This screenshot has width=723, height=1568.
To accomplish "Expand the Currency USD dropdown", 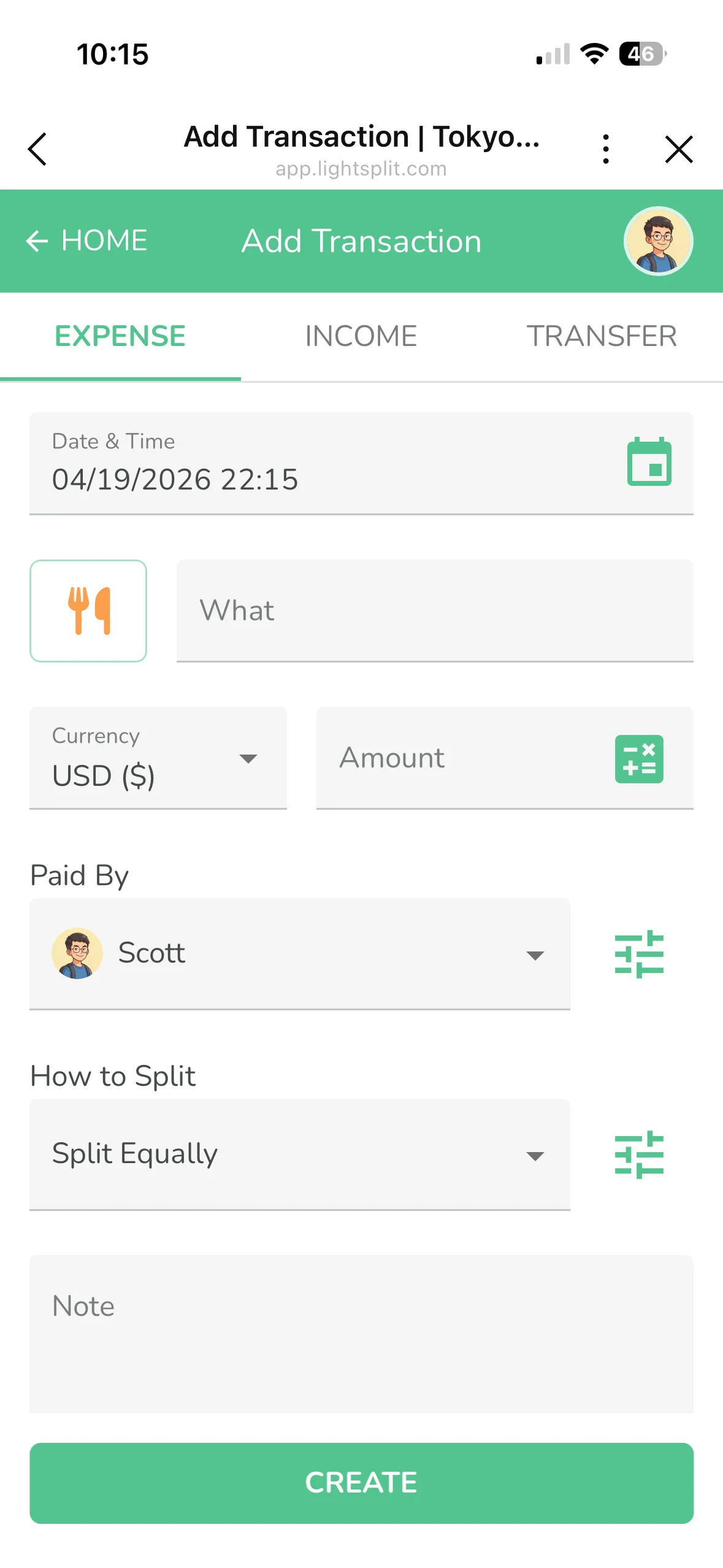I will (158, 758).
